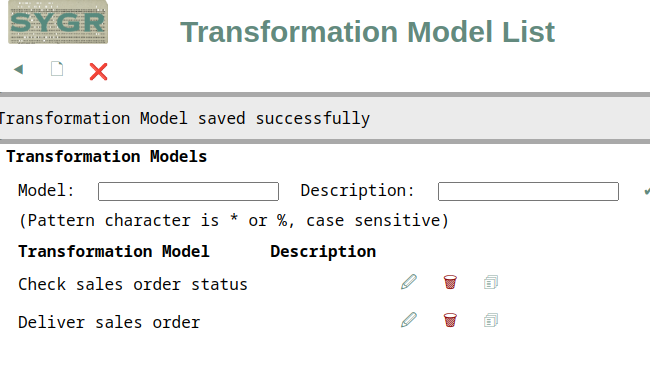Image resolution: width=650 pixels, height=383 pixels.
Task: Click the red X cancel icon
Action: 98,71
